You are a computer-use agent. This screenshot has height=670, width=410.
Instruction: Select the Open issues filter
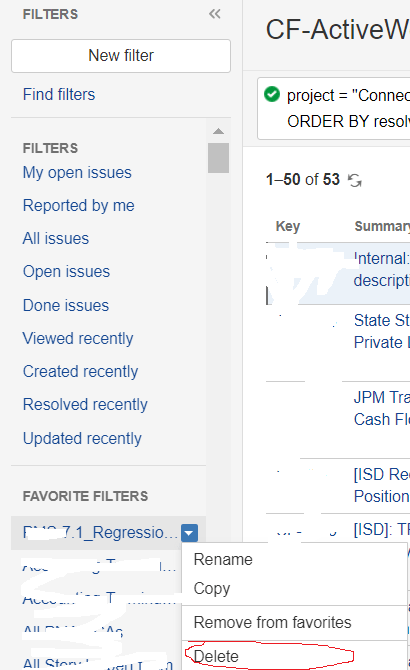66,272
